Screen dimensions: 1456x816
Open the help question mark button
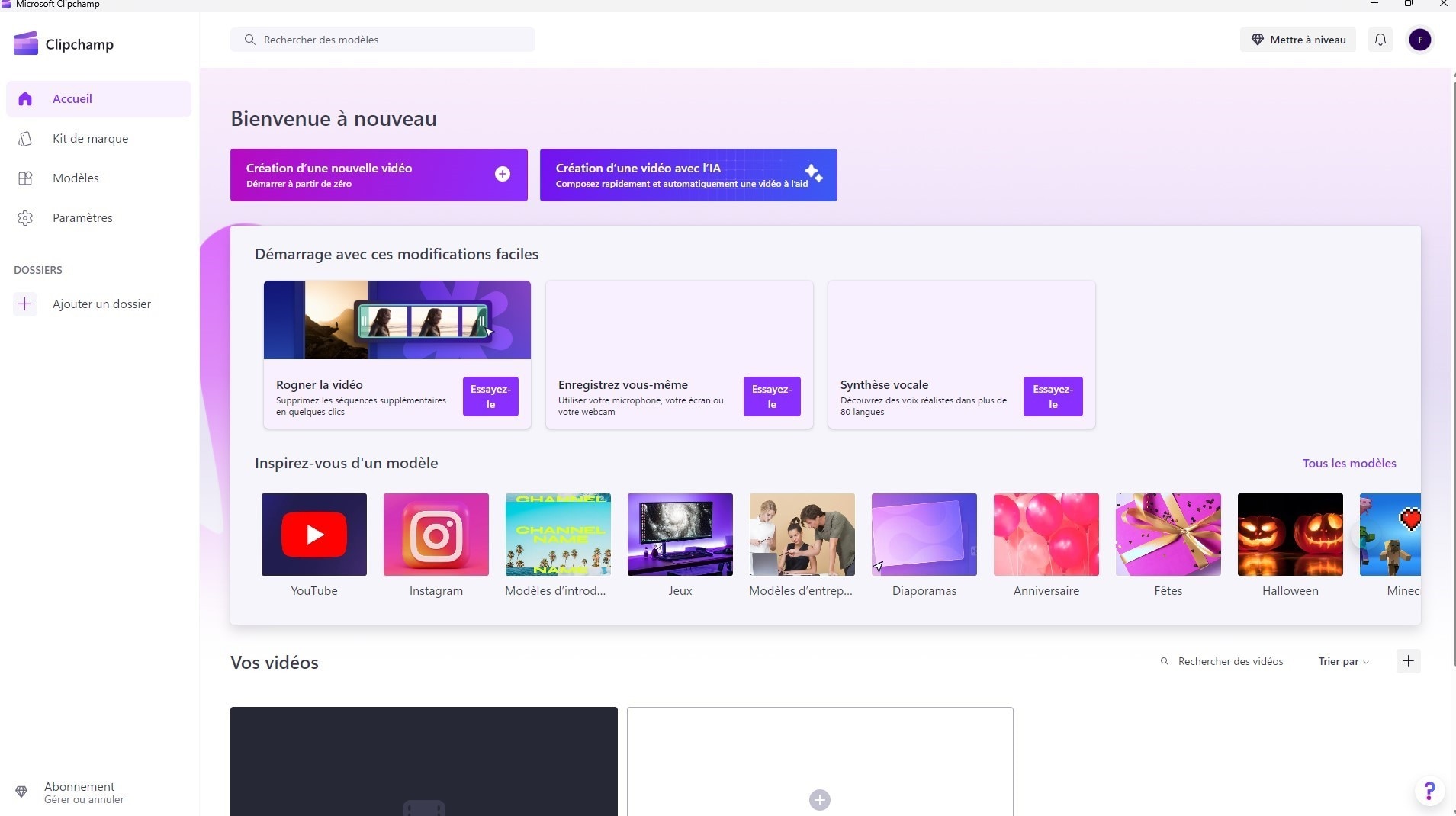click(1430, 791)
